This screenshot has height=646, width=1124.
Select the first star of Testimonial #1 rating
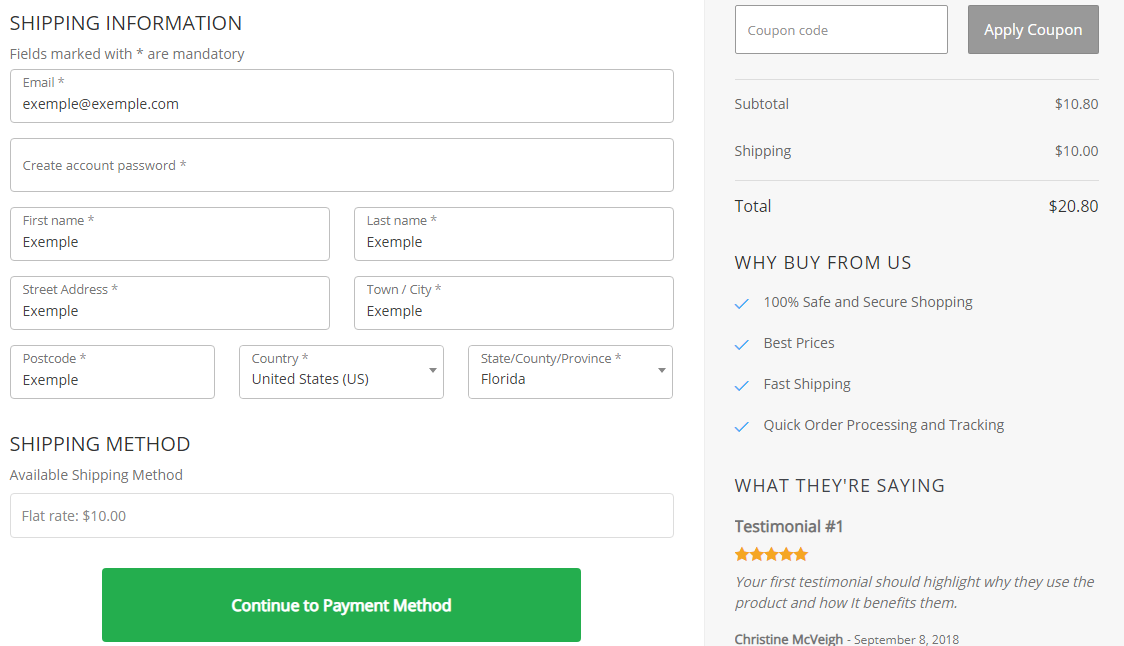pos(740,553)
